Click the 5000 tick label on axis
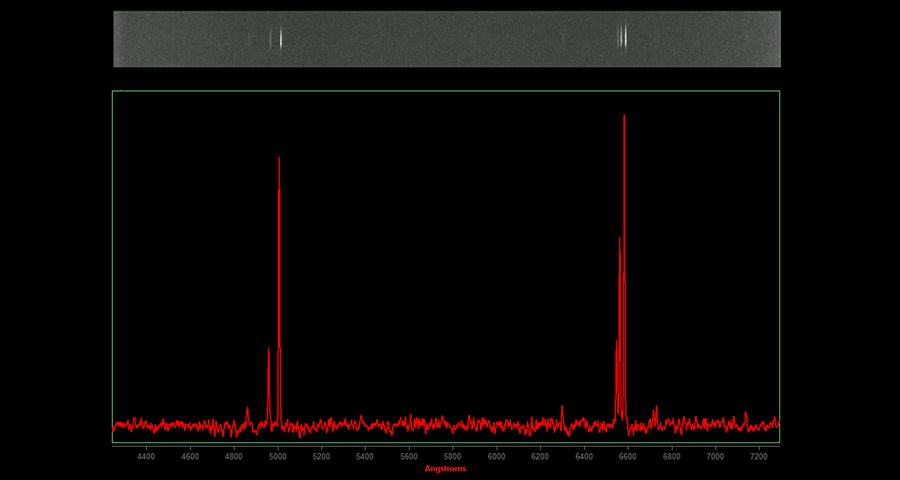This screenshot has height=480, width=900. (277, 456)
